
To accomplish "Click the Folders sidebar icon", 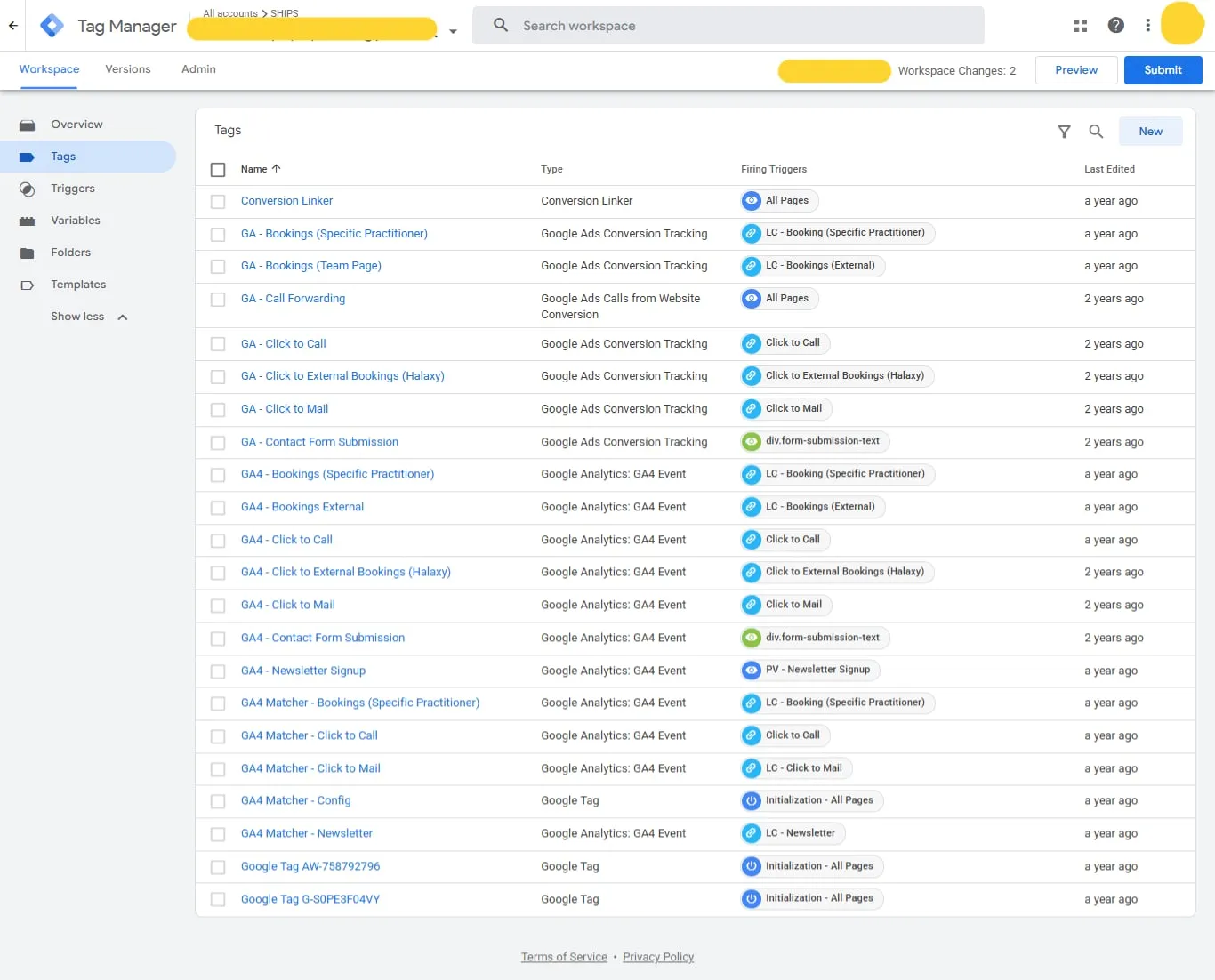I will pos(28,253).
